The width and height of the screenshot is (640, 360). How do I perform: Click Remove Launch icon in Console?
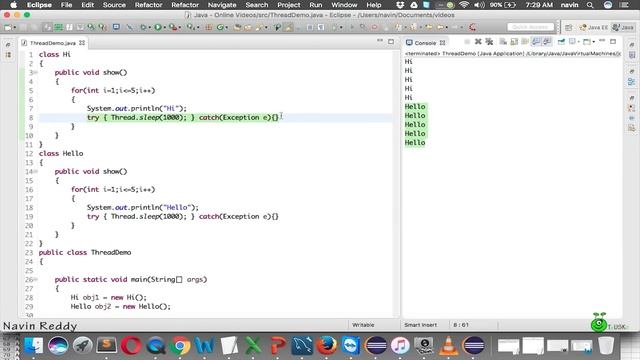pos(478,42)
